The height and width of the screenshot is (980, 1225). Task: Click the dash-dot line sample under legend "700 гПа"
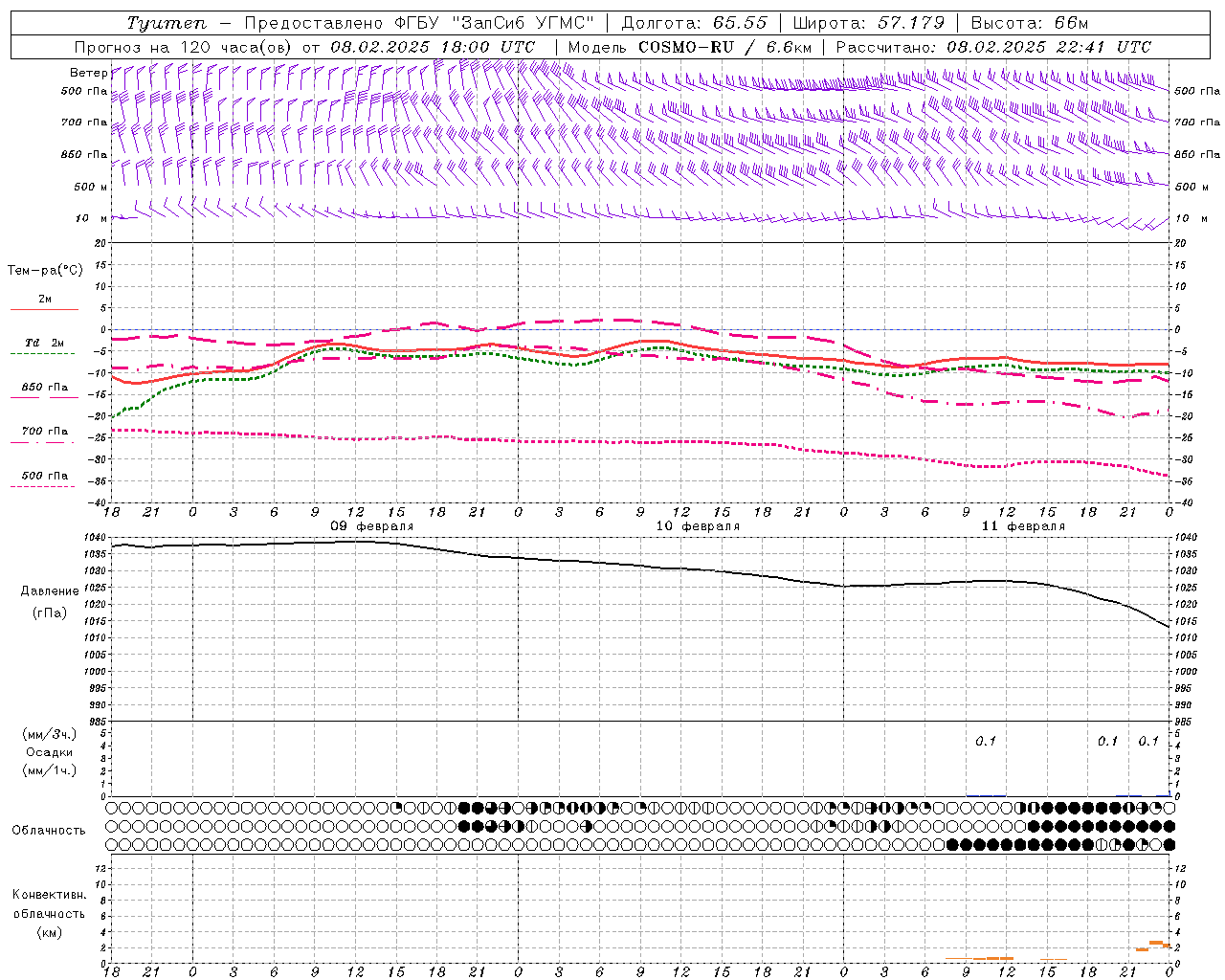[x=42, y=442]
